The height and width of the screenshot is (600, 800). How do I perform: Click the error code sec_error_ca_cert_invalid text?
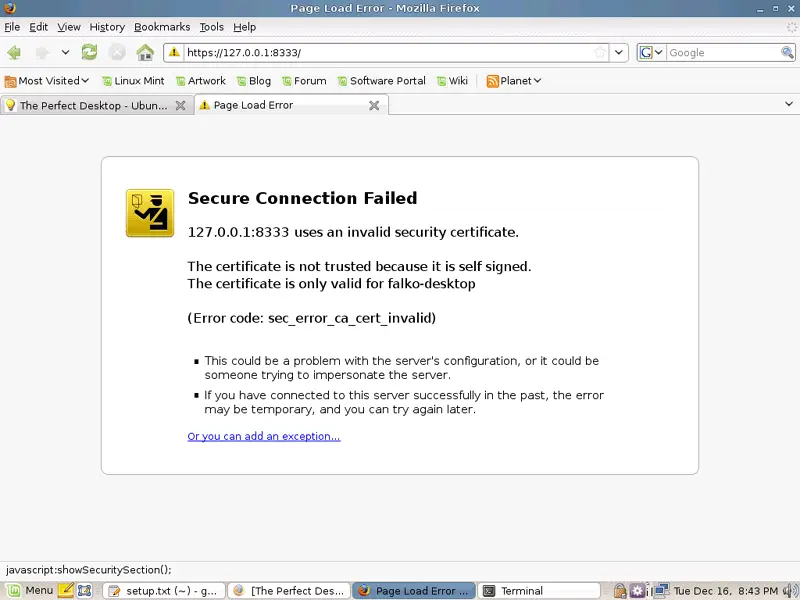[x=312, y=318]
